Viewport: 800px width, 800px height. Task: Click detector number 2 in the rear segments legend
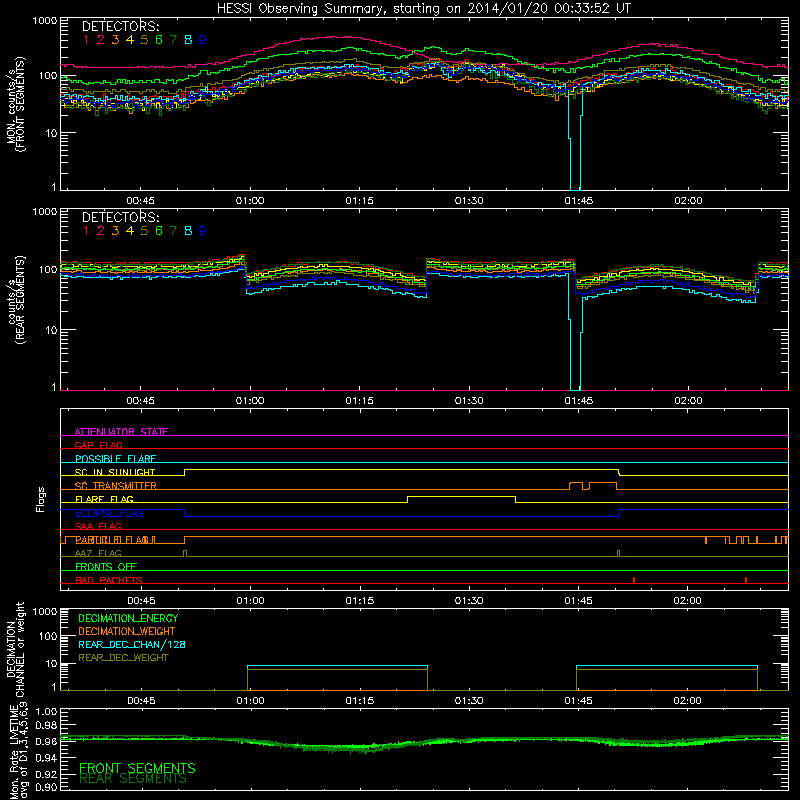click(x=101, y=231)
